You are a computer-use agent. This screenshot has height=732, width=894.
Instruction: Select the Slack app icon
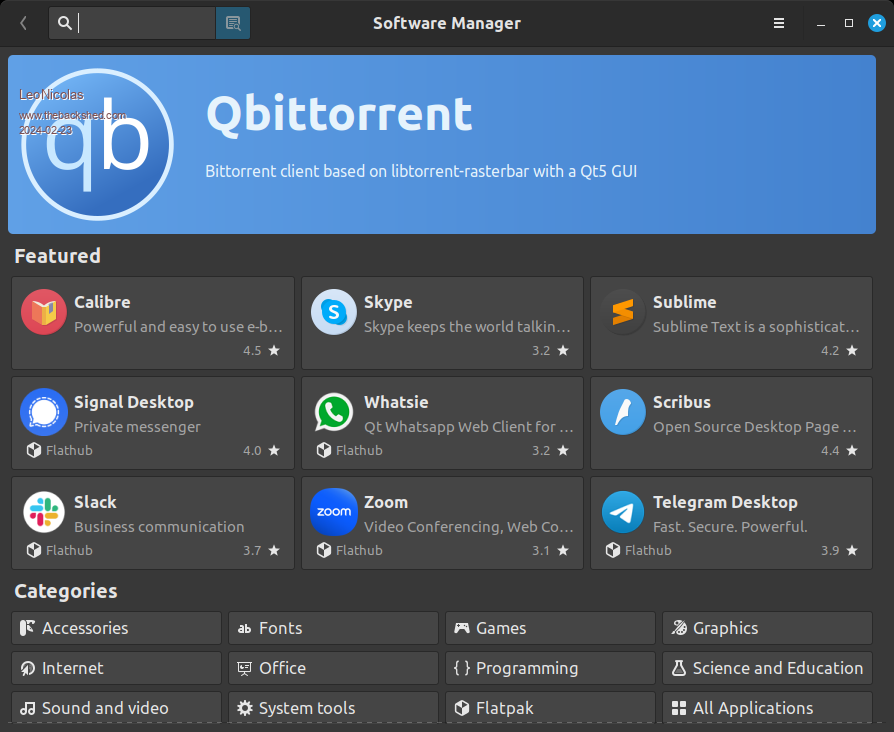44,512
